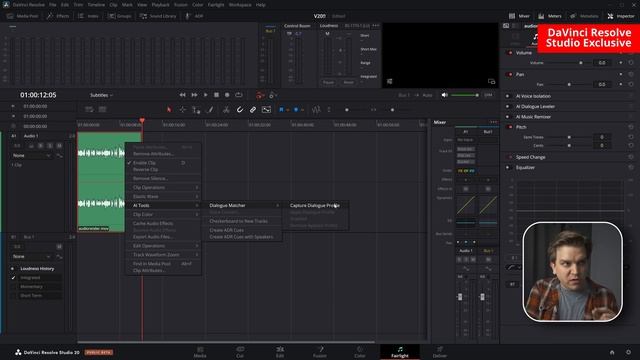Open the Media Pool panel
The height and width of the screenshot is (360, 640).
[x=22, y=16]
